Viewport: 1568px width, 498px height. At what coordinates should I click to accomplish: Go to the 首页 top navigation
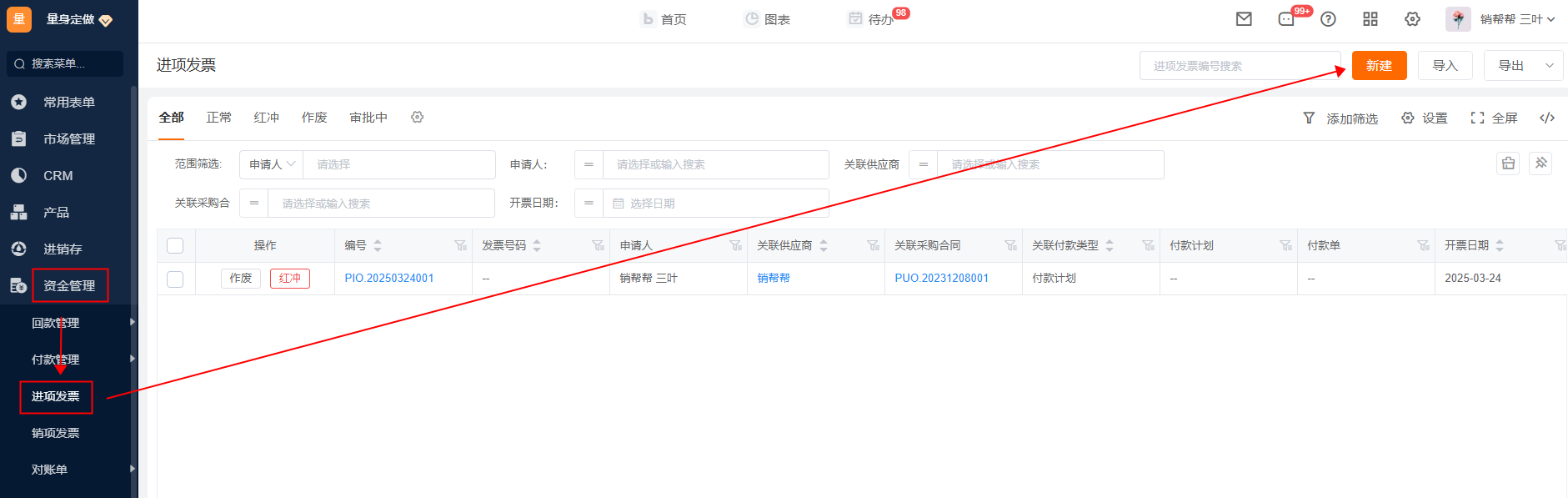(x=664, y=19)
